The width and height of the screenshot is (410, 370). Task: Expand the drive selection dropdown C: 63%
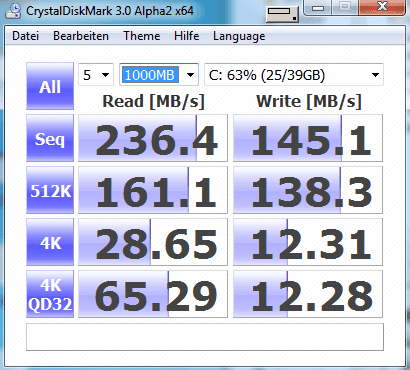(x=294, y=75)
